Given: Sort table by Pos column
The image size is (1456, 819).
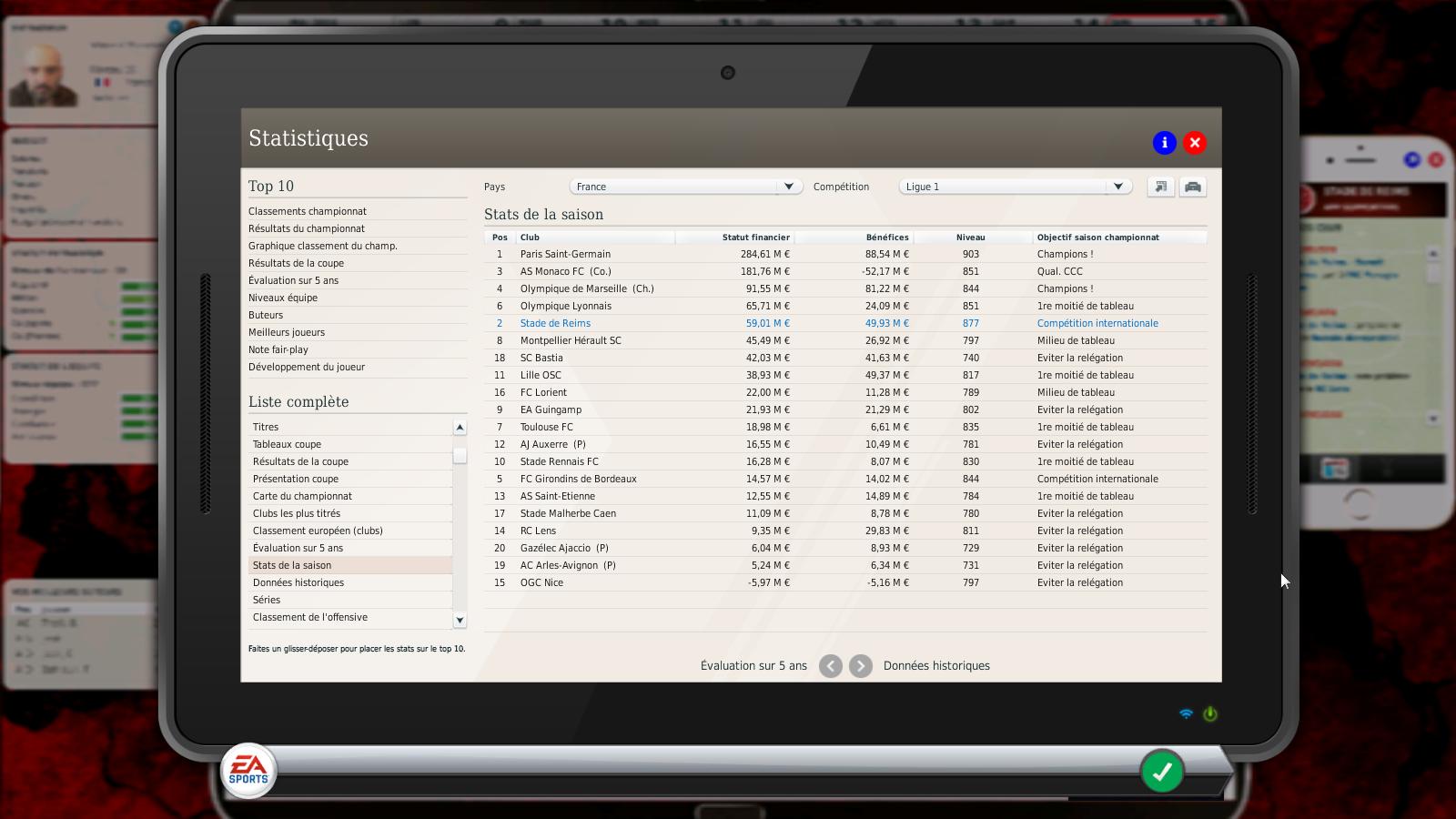Looking at the screenshot, I should pyautogui.click(x=500, y=238).
